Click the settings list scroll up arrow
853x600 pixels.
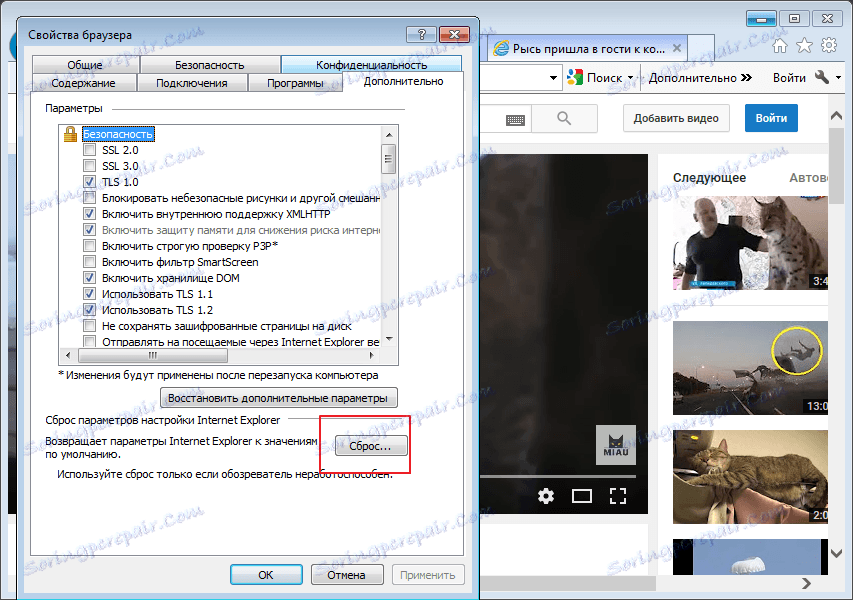point(389,134)
